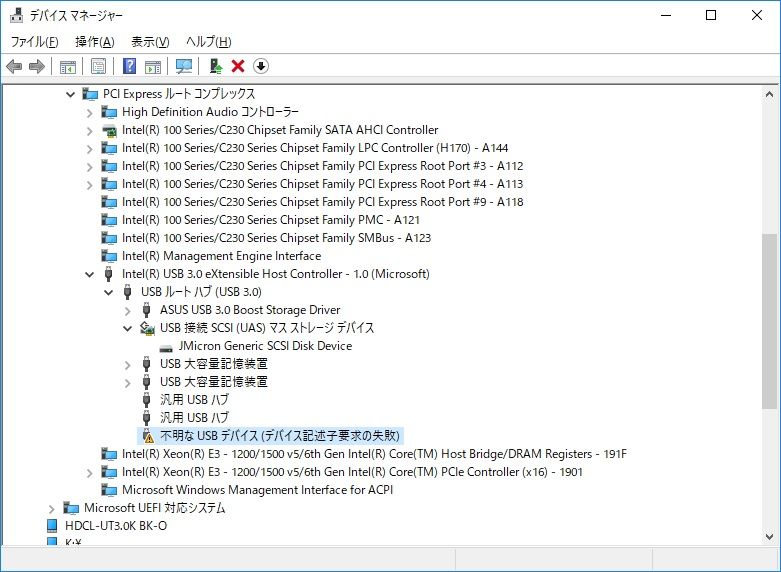Image resolution: width=781 pixels, height=572 pixels.
Task: Select the HDCL-UT3.0K BK-O label
Action: tap(116, 526)
